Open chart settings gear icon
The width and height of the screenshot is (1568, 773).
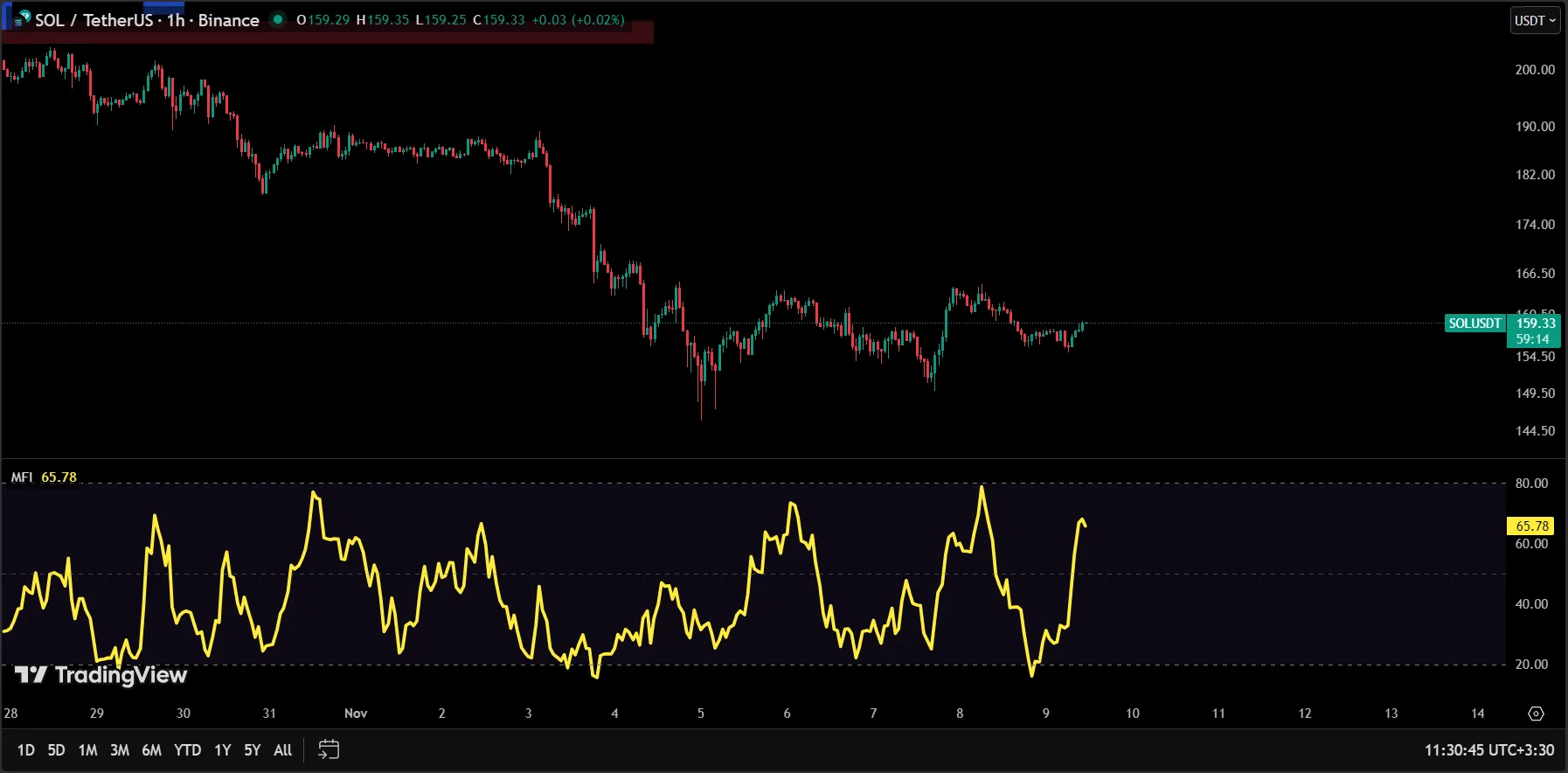tap(1536, 714)
